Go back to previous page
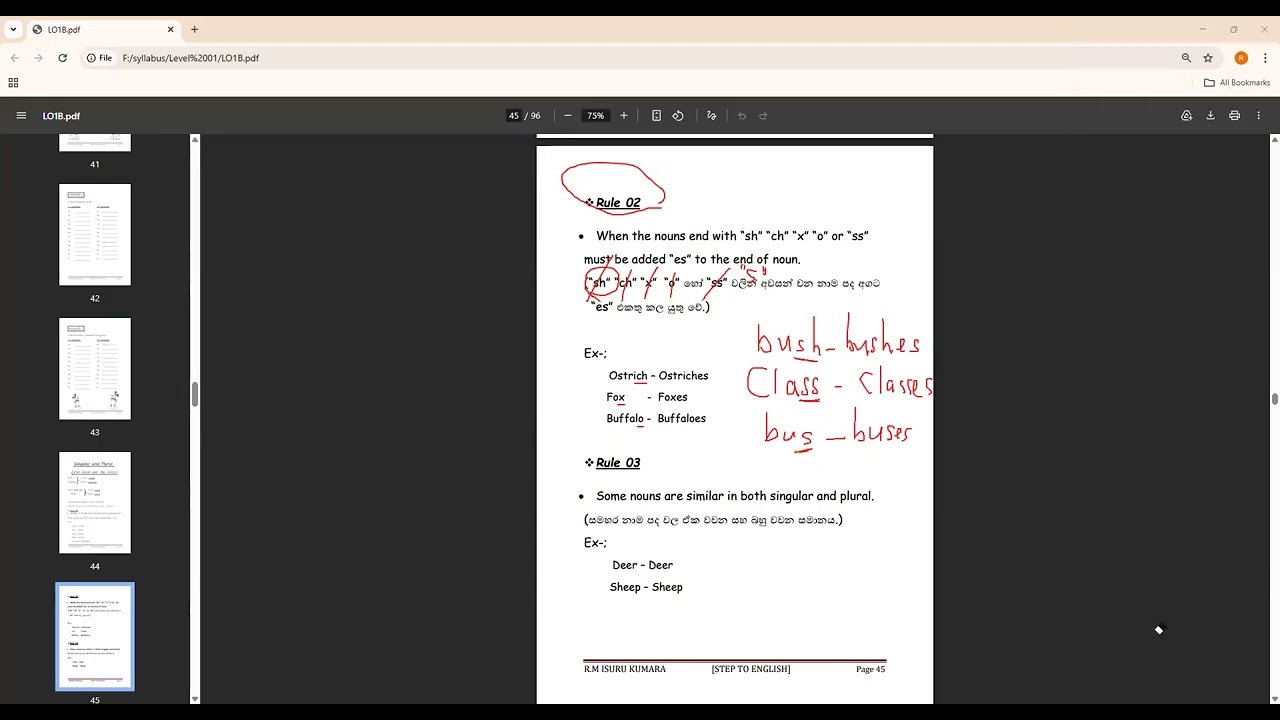The width and height of the screenshot is (1280, 720). [15, 58]
